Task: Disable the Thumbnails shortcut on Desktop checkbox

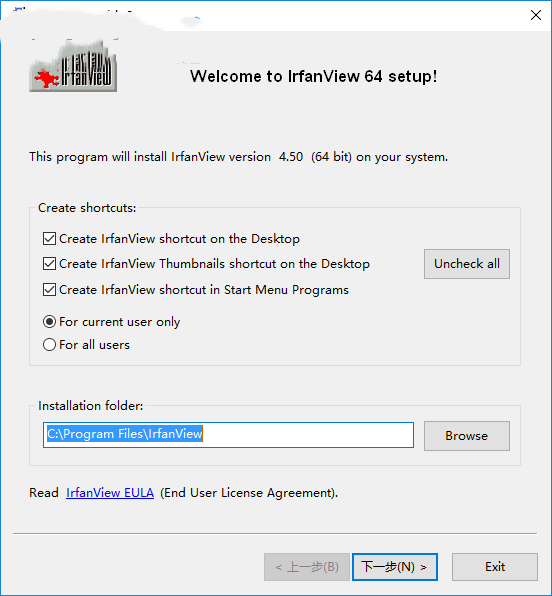Action: [49, 263]
